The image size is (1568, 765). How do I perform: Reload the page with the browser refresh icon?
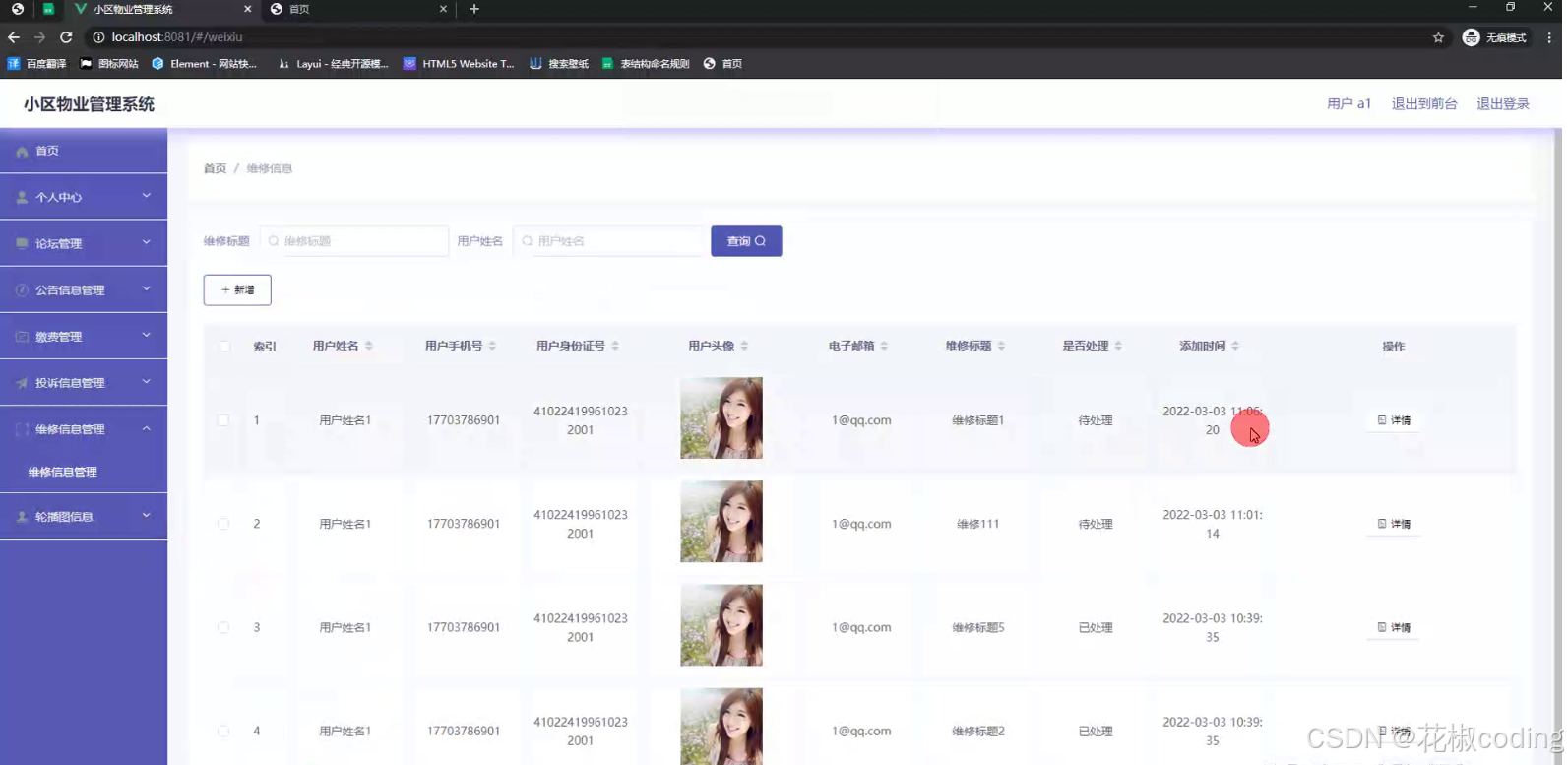[66, 37]
